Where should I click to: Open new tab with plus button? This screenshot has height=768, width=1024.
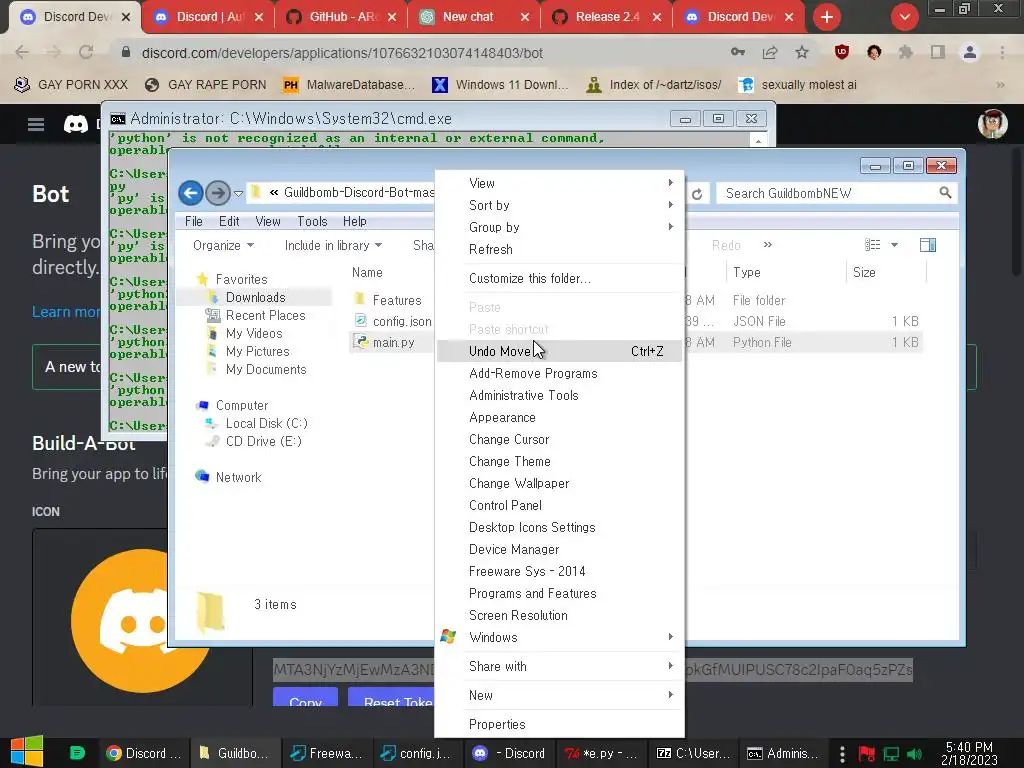827,17
